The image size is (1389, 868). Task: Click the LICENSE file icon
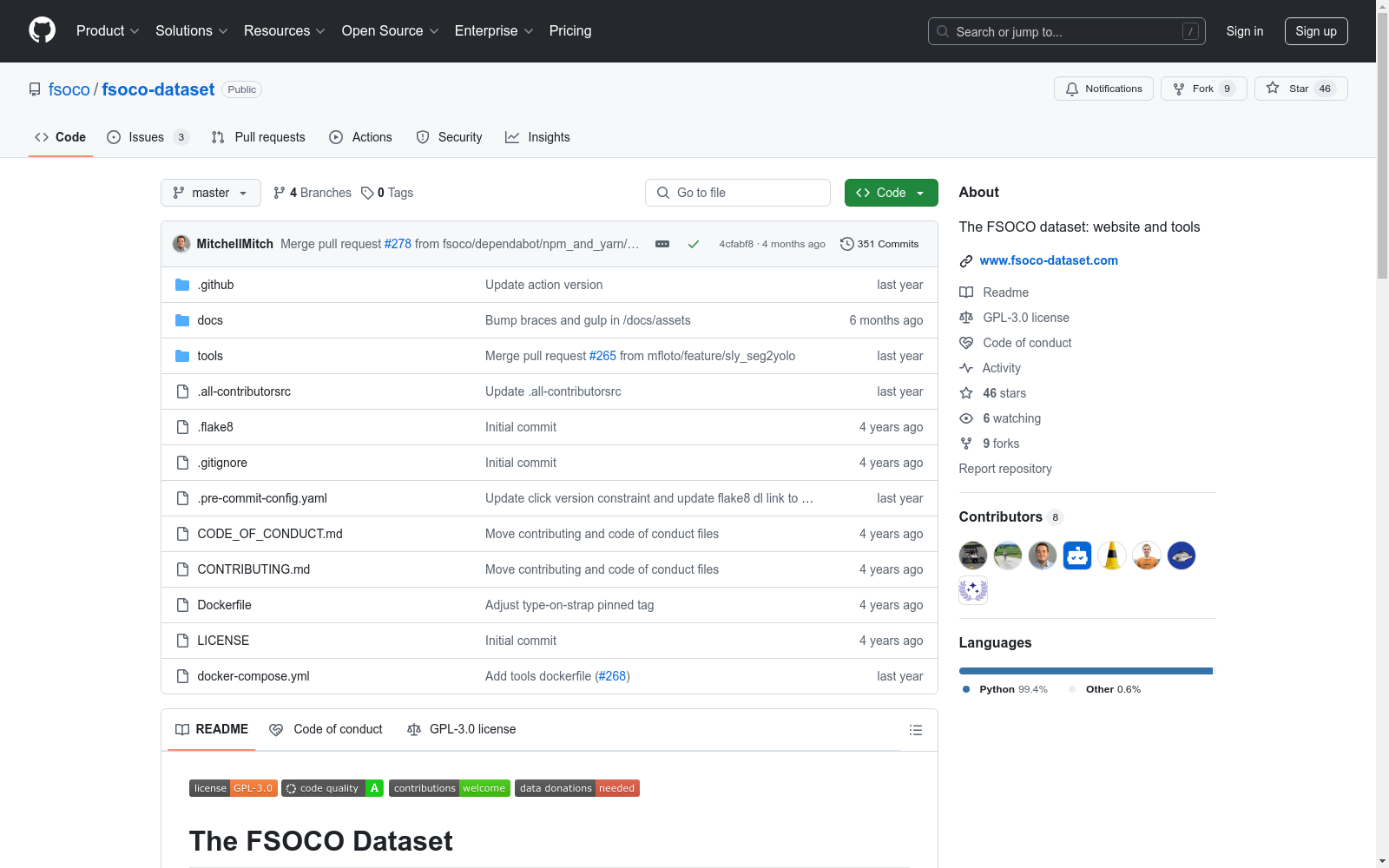coord(182,641)
